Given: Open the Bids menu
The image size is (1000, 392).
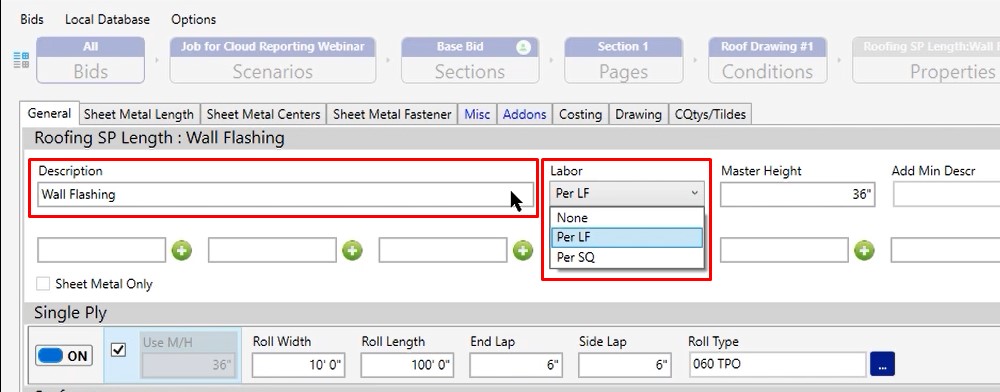Looking at the screenshot, I should click(x=32, y=20).
